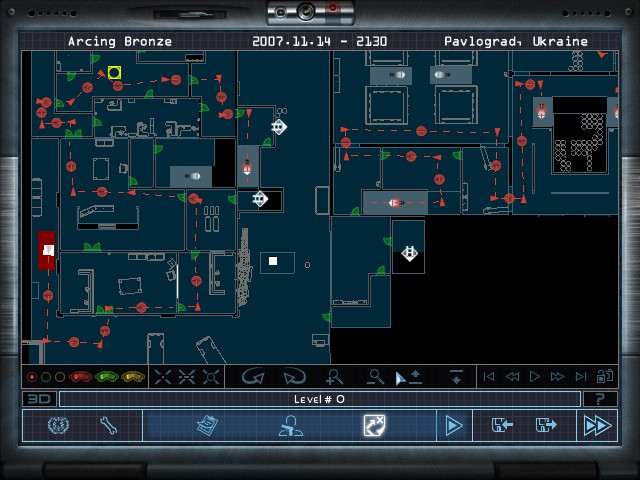Click the zoom in magnifier icon
The width and height of the screenshot is (640, 480).
[335, 377]
